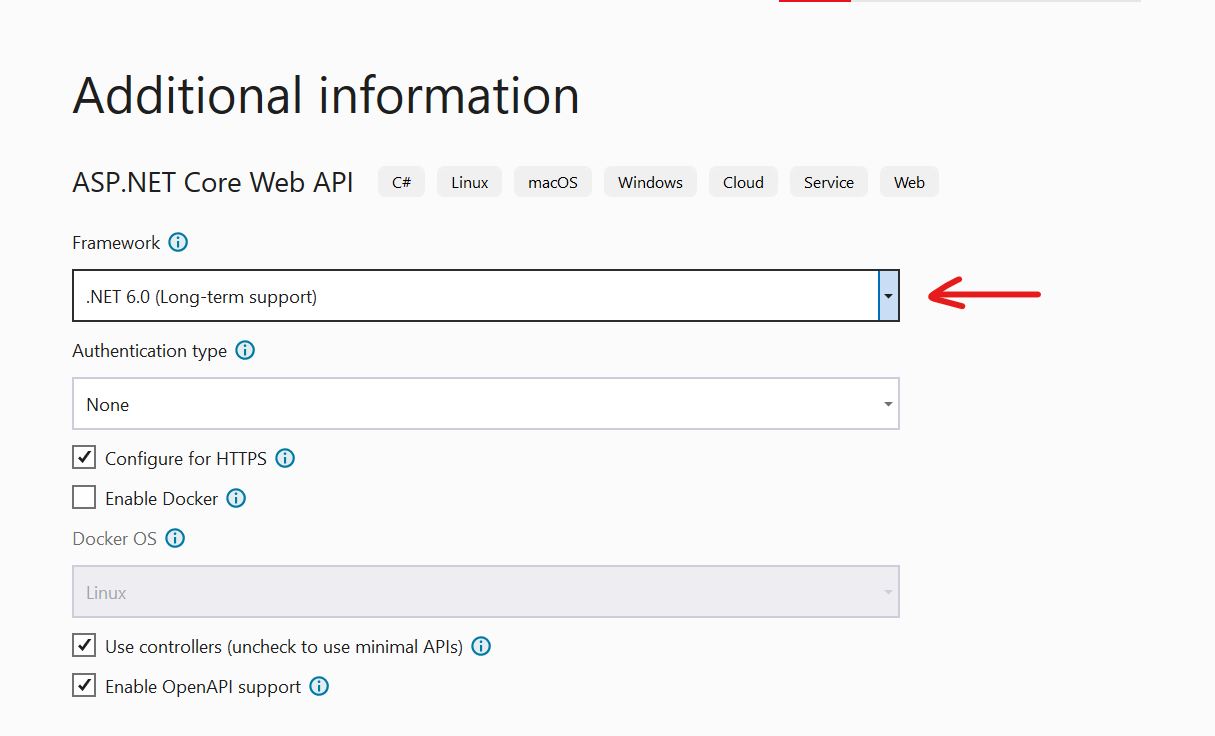Enable the Docker checkbox

[84, 497]
